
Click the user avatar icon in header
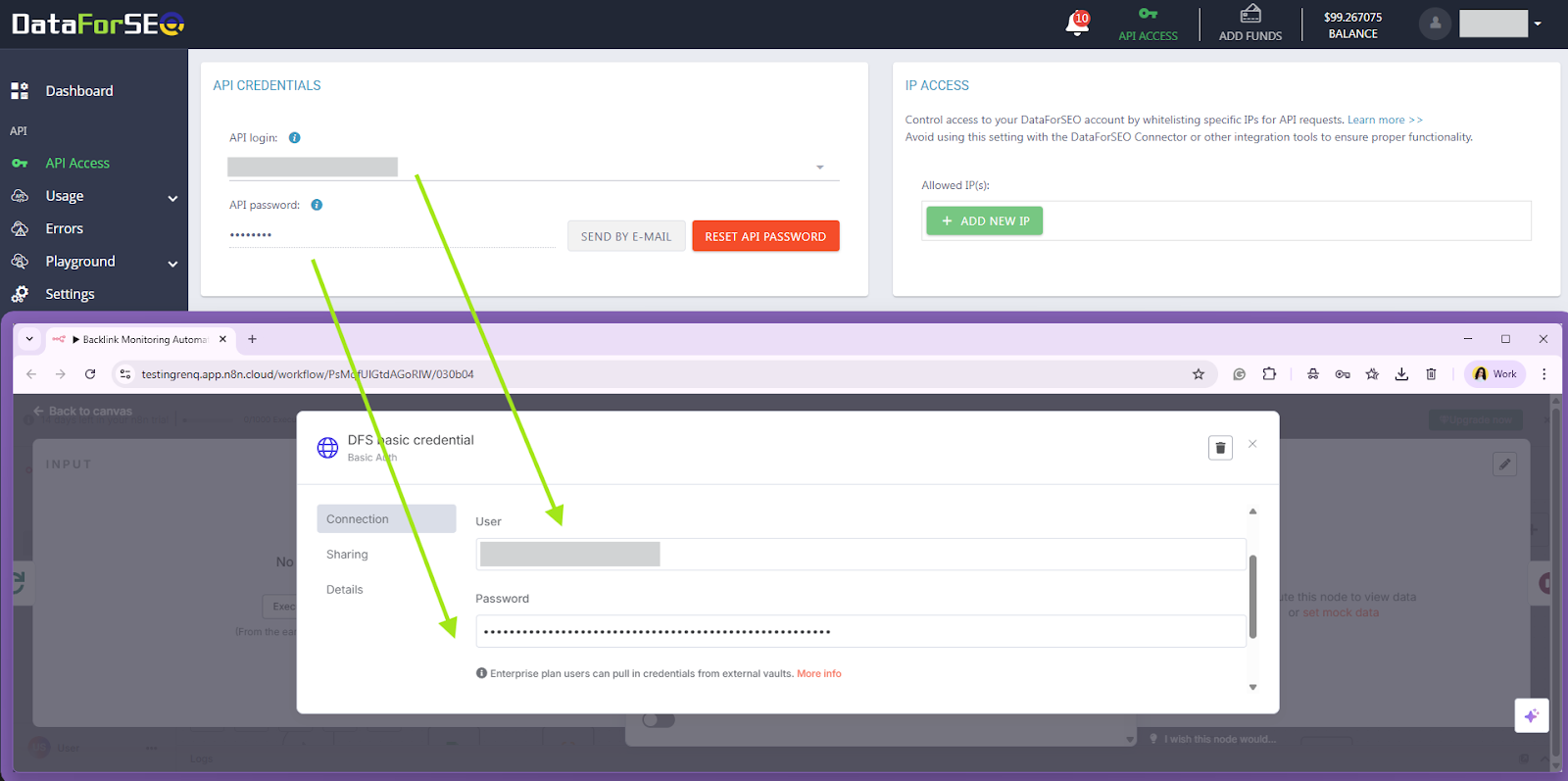tap(1435, 24)
